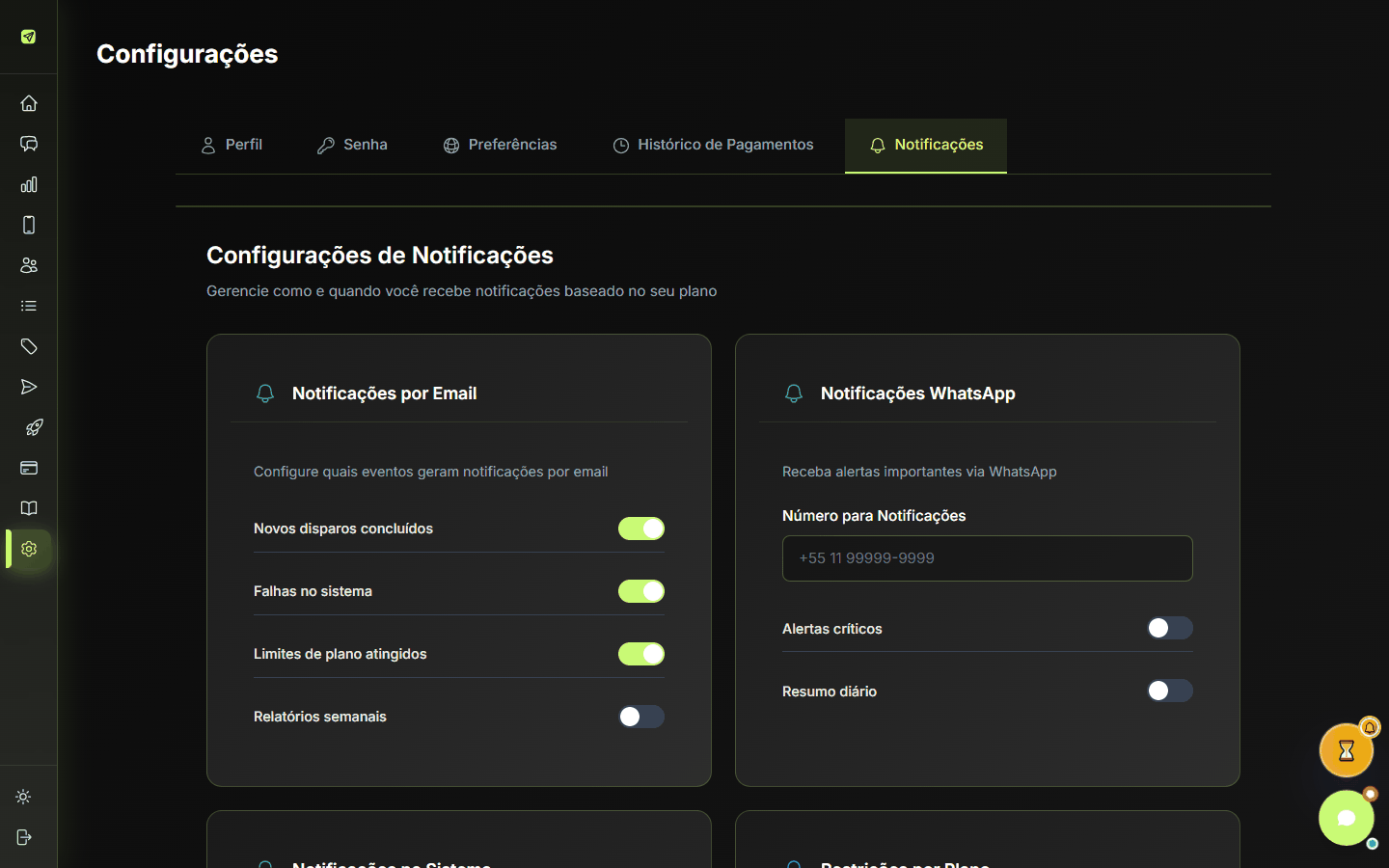
Task: Click the orange hourglass floating button
Action: (x=1347, y=750)
